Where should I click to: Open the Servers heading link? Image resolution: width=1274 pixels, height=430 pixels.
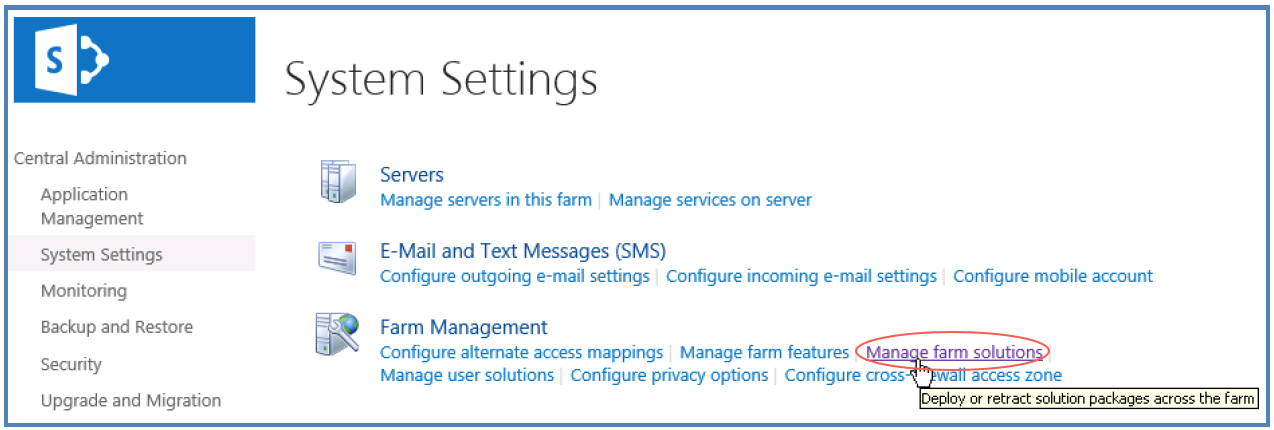click(x=411, y=175)
